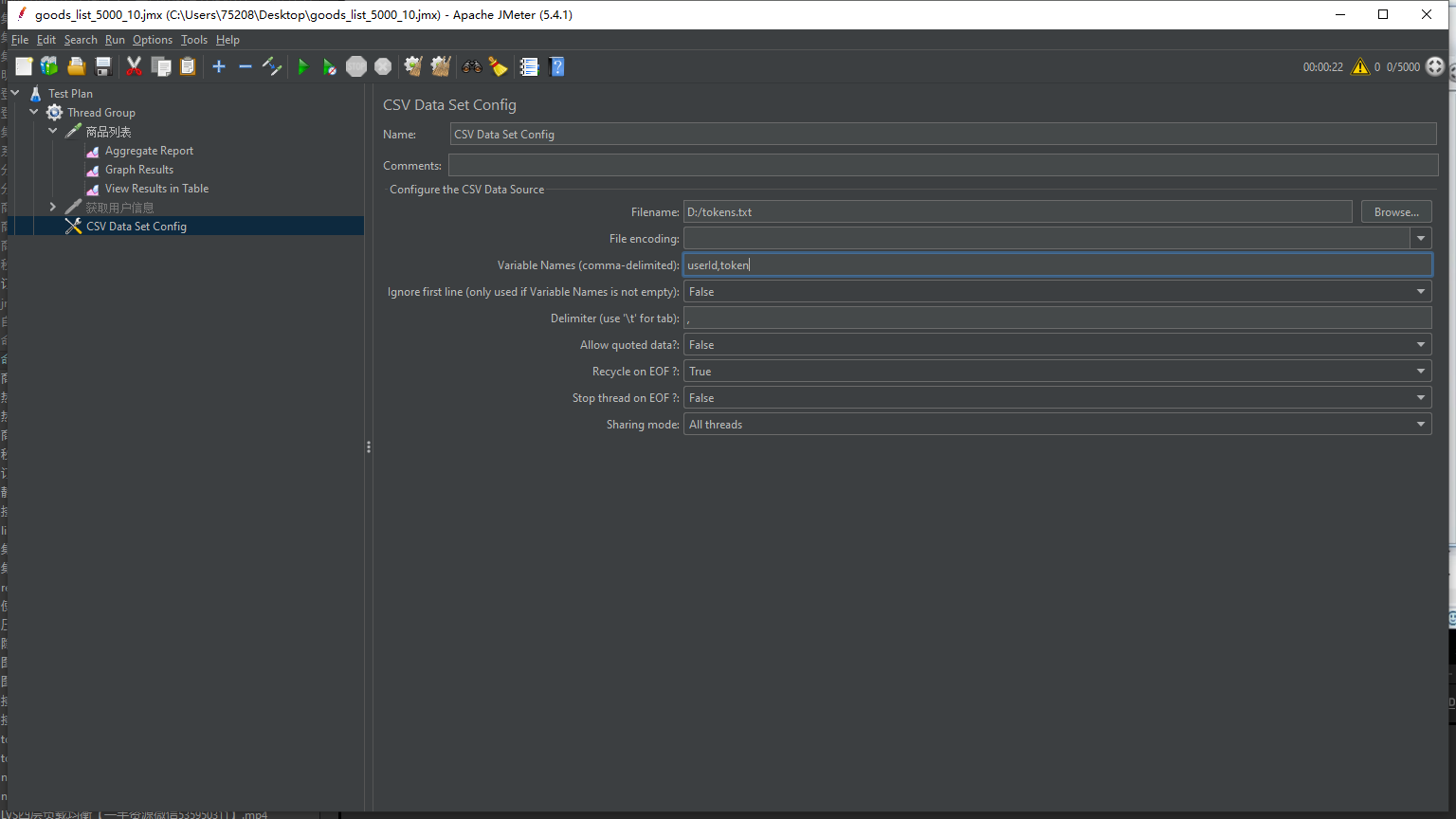Open the Help menu

point(227,40)
